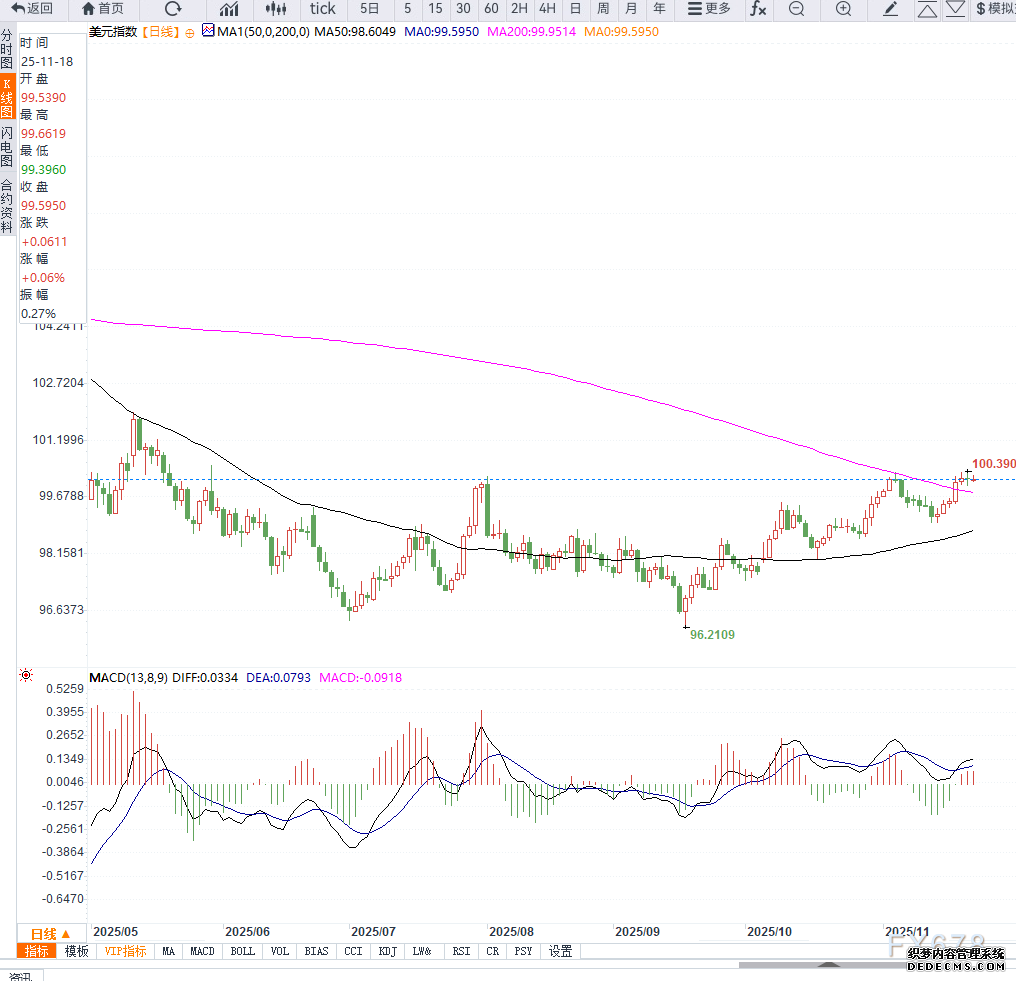Toggle the MACD indicator at bottom bar
This screenshot has height=981, width=1016.
(202, 951)
